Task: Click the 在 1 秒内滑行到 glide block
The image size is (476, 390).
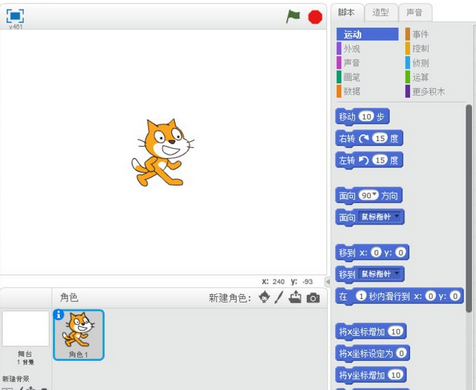Action: [399, 296]
